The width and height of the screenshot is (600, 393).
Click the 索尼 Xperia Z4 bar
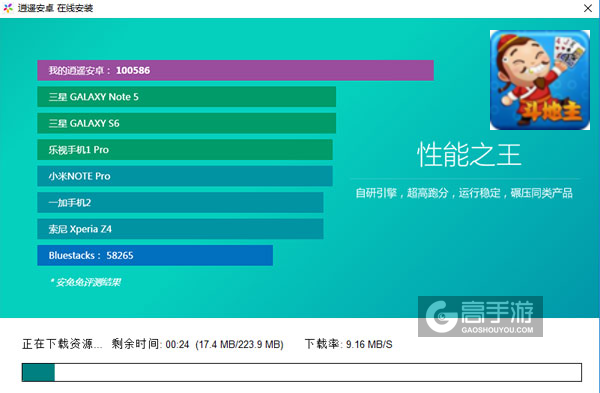pyautogui.click(x=180, y=229)
